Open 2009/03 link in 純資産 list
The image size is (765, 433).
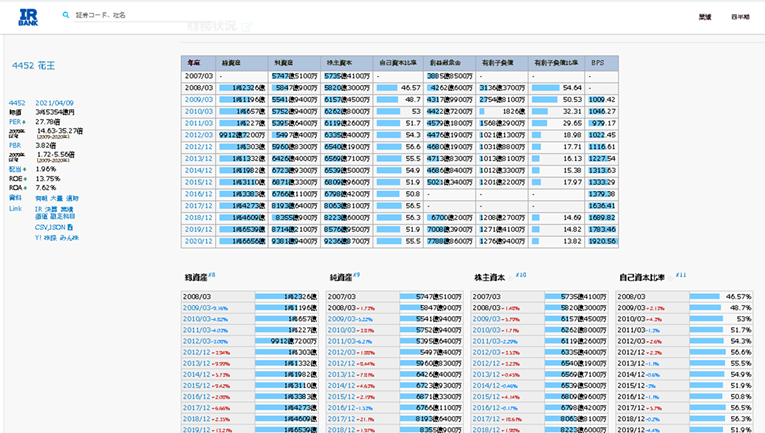pos(342,319)
